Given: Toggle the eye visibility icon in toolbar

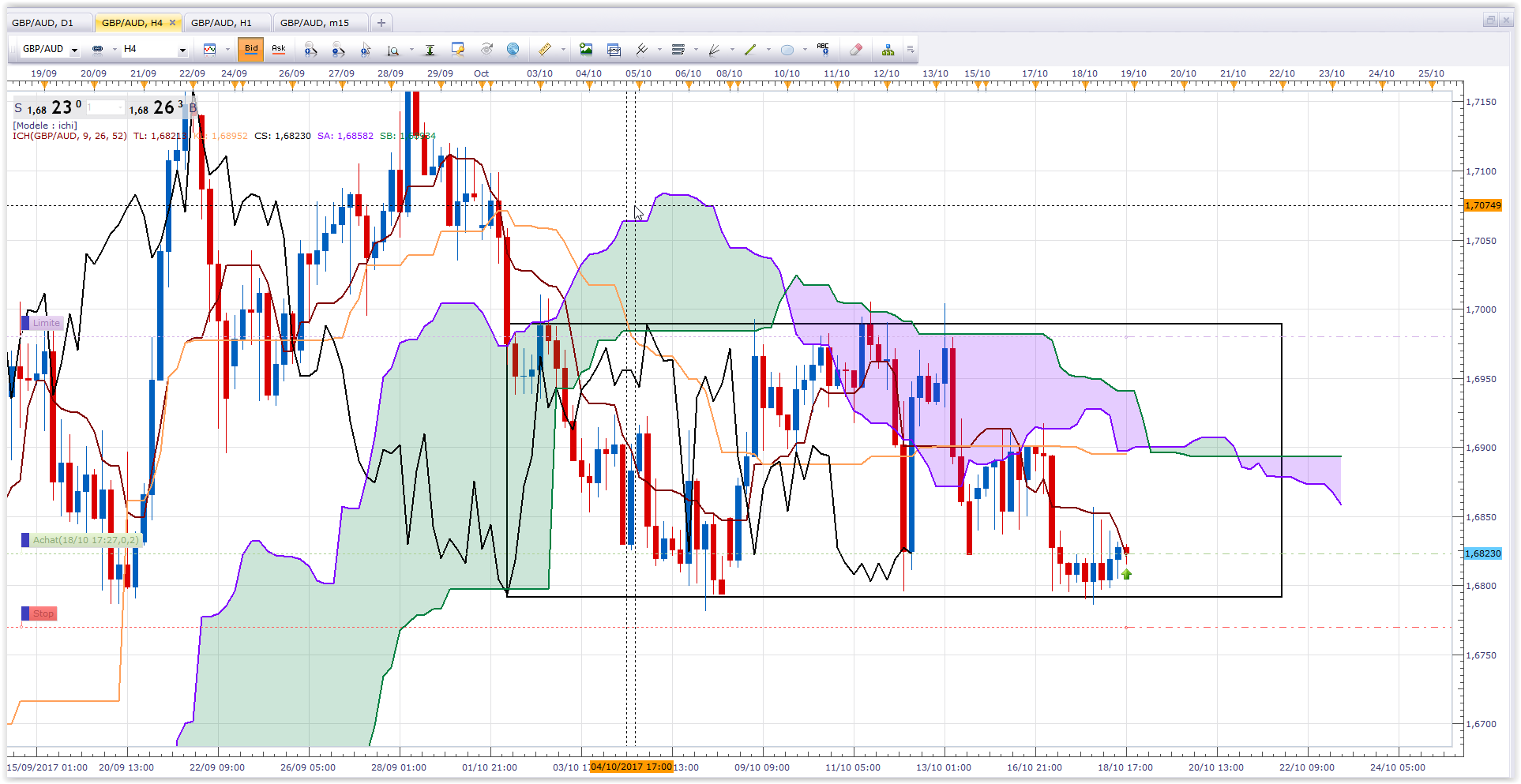Looking at the screenshot, I should pos(486,49).
